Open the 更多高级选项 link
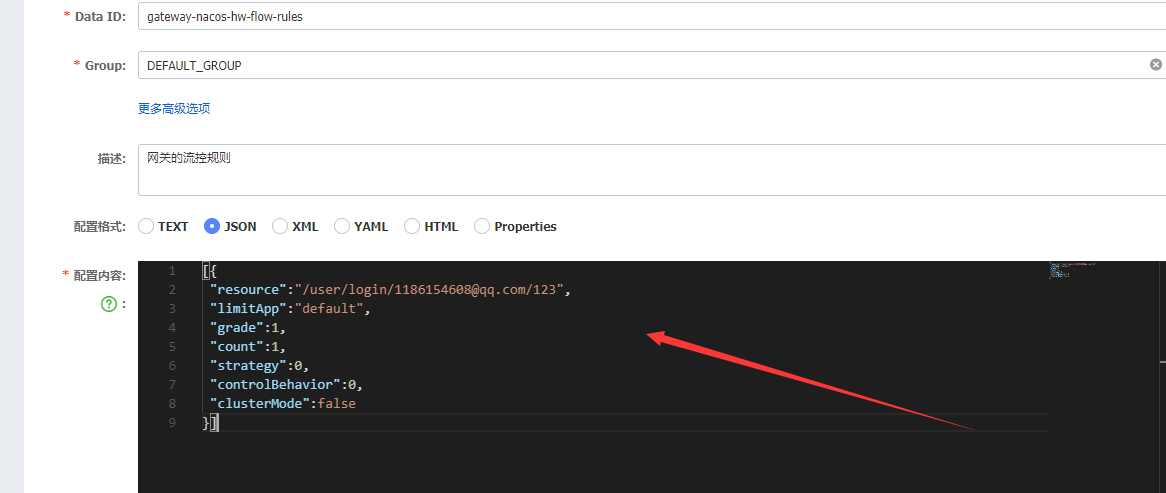 point(174,109)
